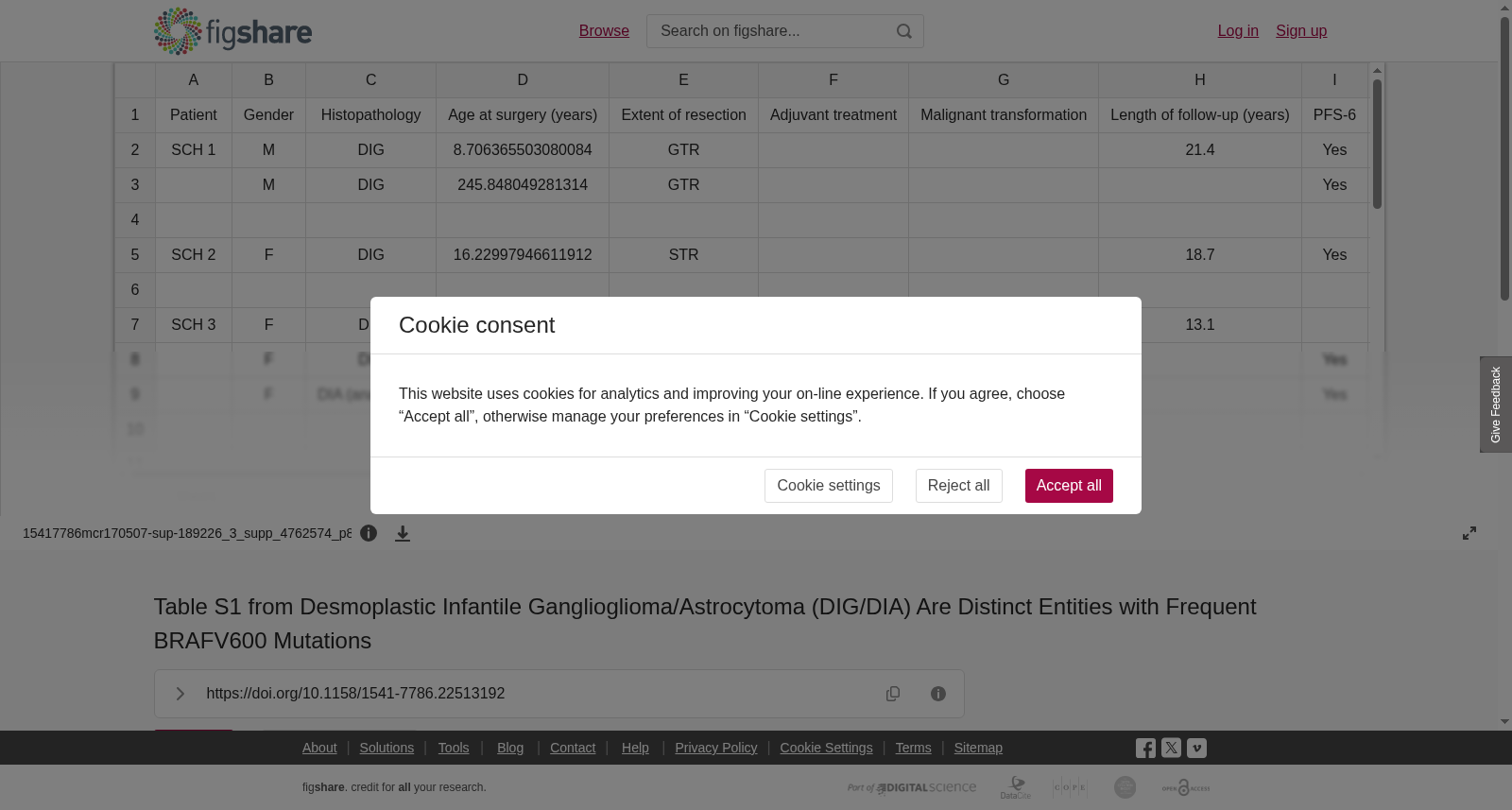Reject all cookies
This screenshot has width=1512, height=810.
[958, 486]
